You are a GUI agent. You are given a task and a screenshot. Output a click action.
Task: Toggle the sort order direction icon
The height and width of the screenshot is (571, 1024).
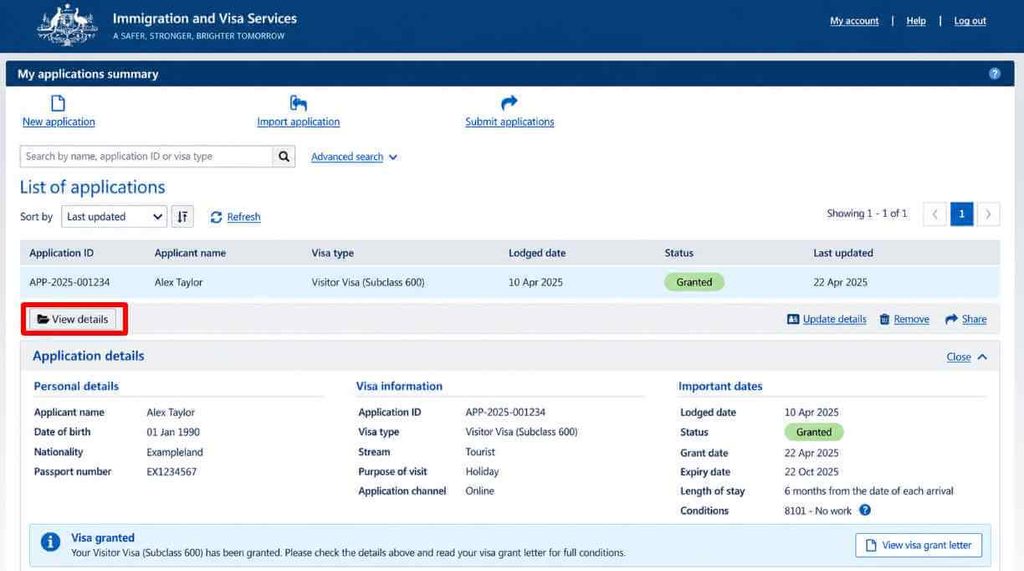coord(183,216)
